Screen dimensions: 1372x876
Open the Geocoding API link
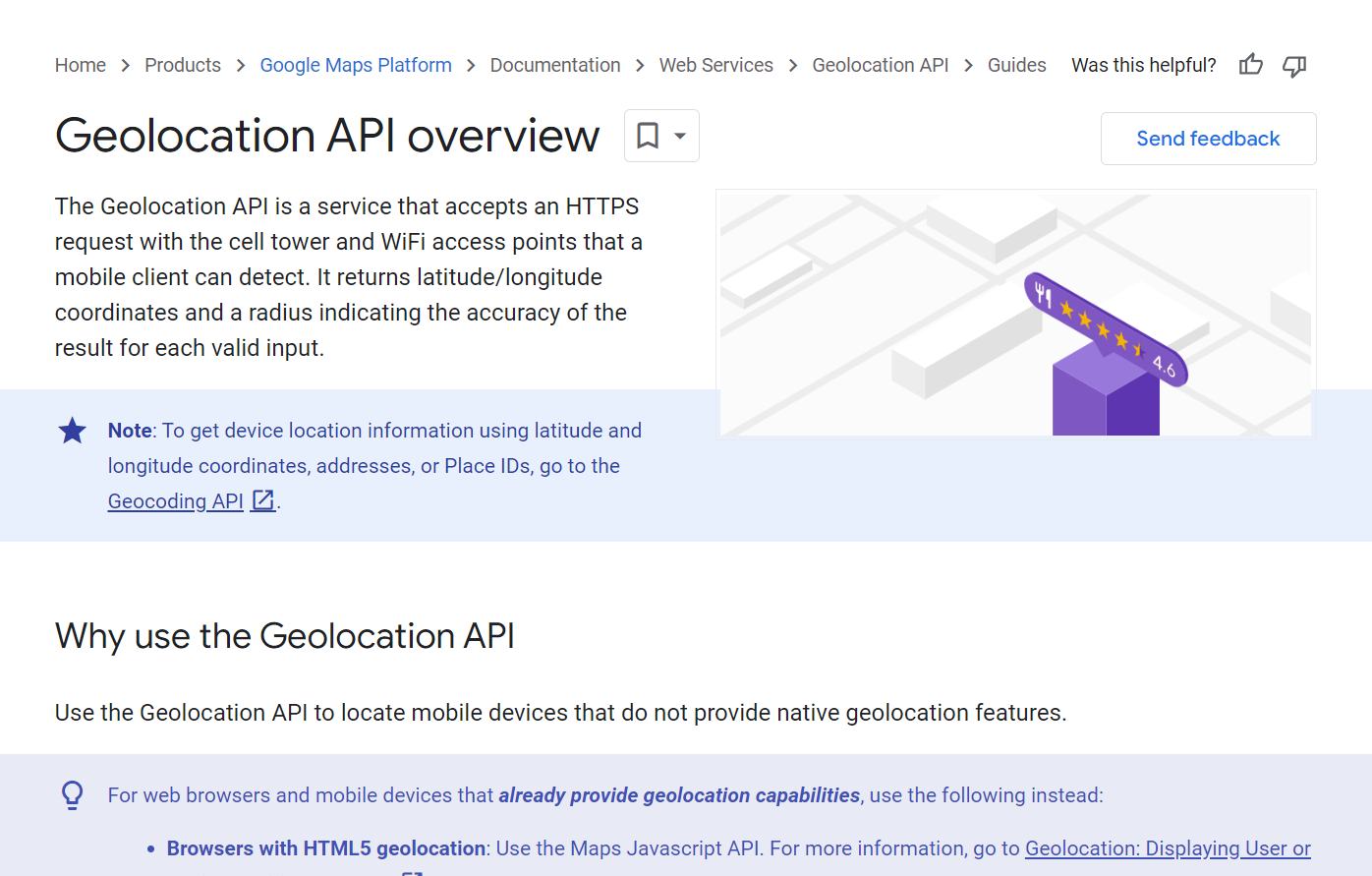click(x=176, y=501)
